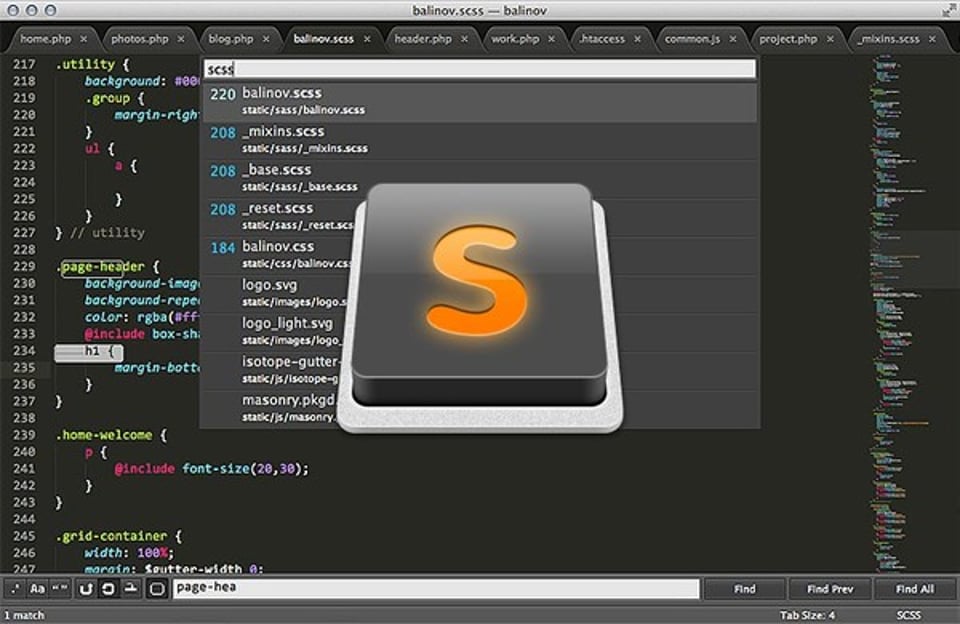The height and width of the screenshot is (624, 960).
Task: Close the common.js tab
Action: (x=733, y=38)
